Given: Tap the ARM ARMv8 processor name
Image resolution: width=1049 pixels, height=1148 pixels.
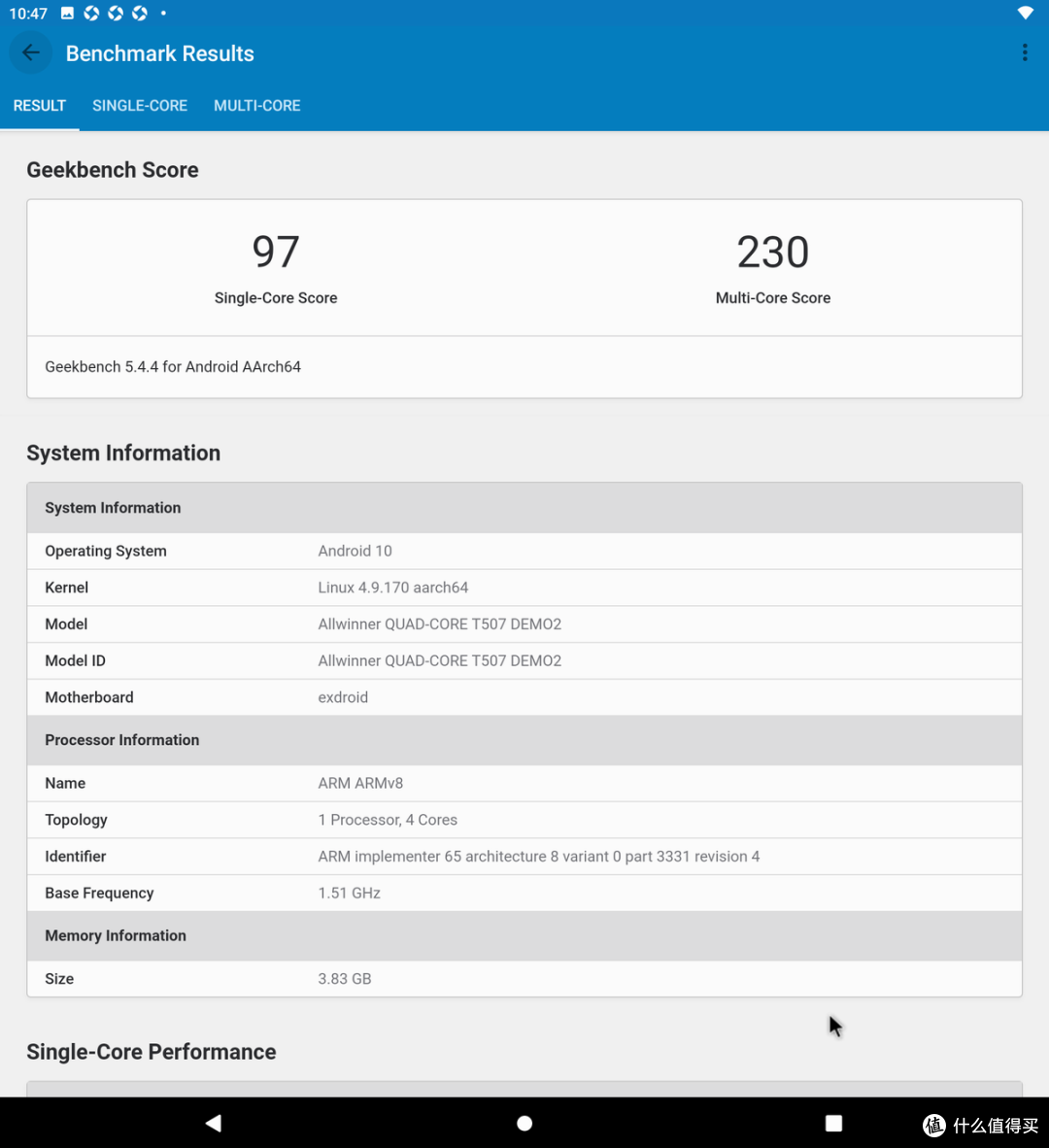Looking at the screenshot, I should pyautogui.click(x=360, y=783).
